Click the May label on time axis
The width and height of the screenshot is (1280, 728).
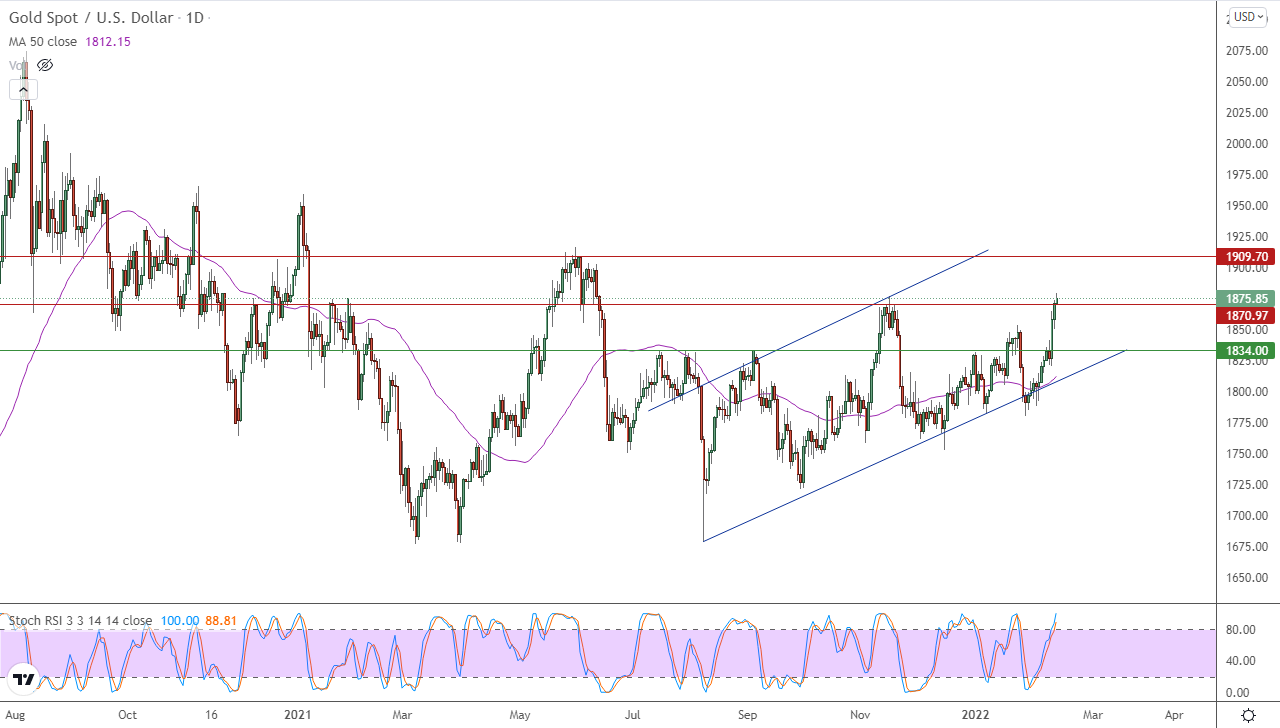pos(521,715)
